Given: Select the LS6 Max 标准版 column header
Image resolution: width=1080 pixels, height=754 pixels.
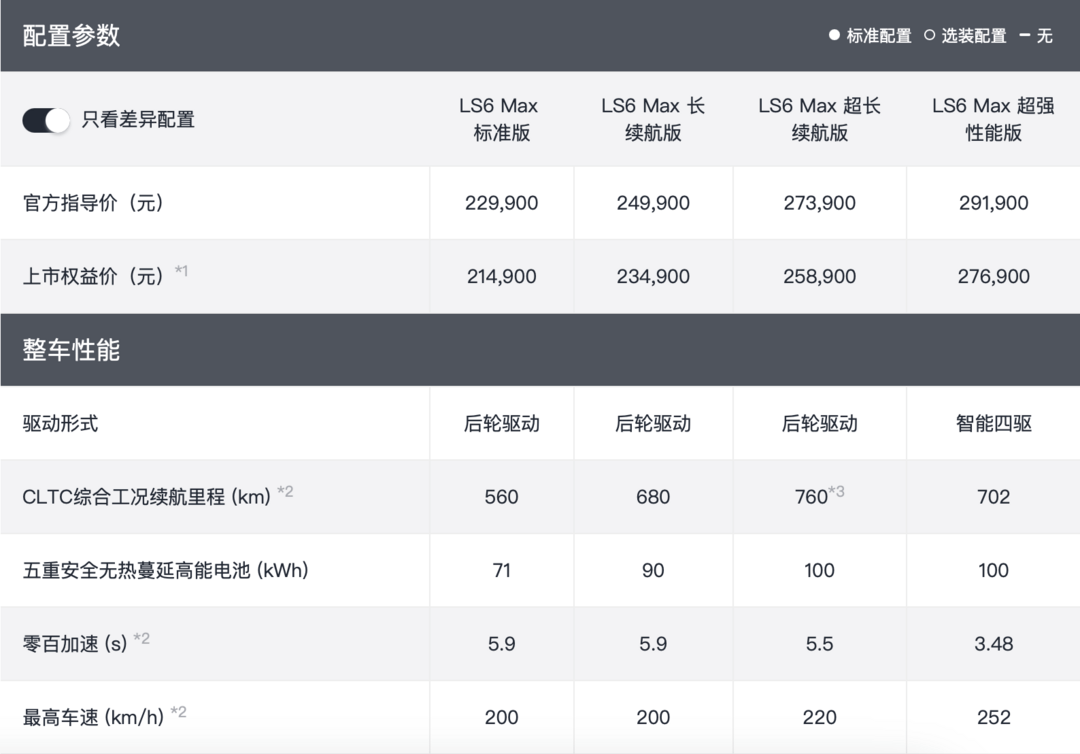Looking at the screenshot, I should (x=501, y=119).
